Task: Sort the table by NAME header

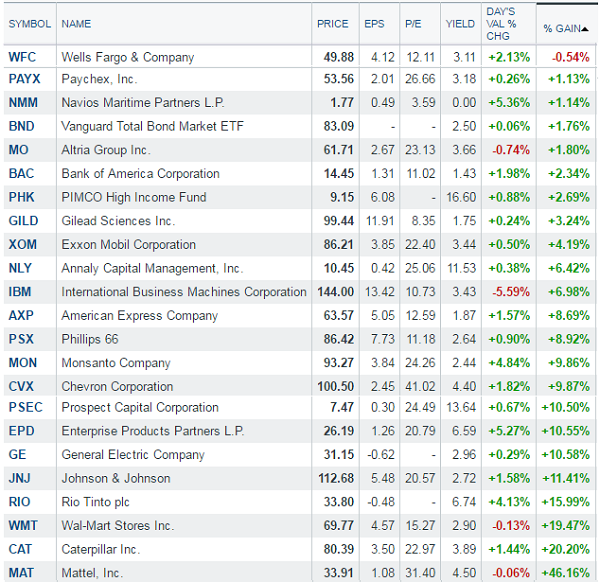Action: pos(76,24)
